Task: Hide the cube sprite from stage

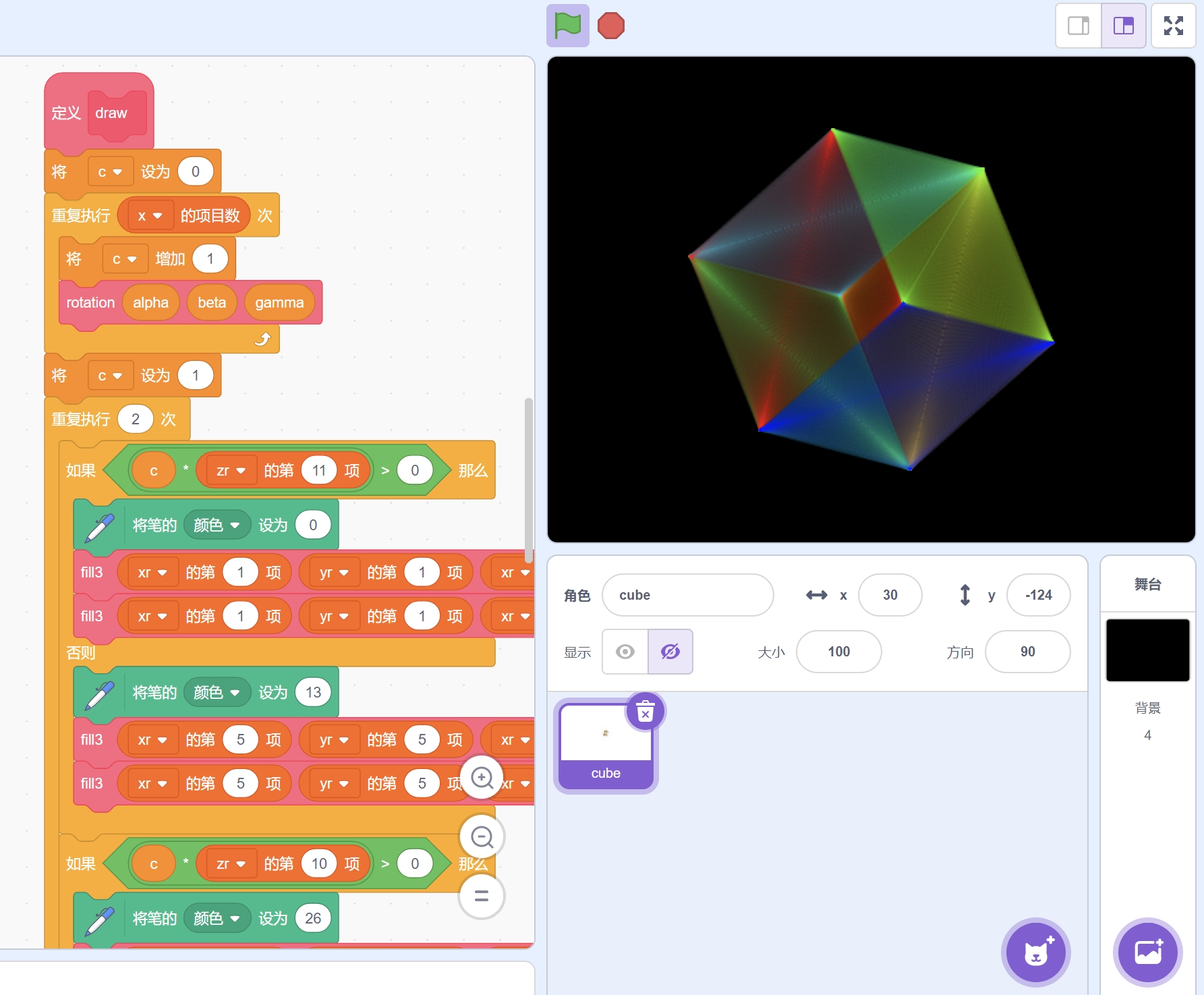Action: point(670,652)
